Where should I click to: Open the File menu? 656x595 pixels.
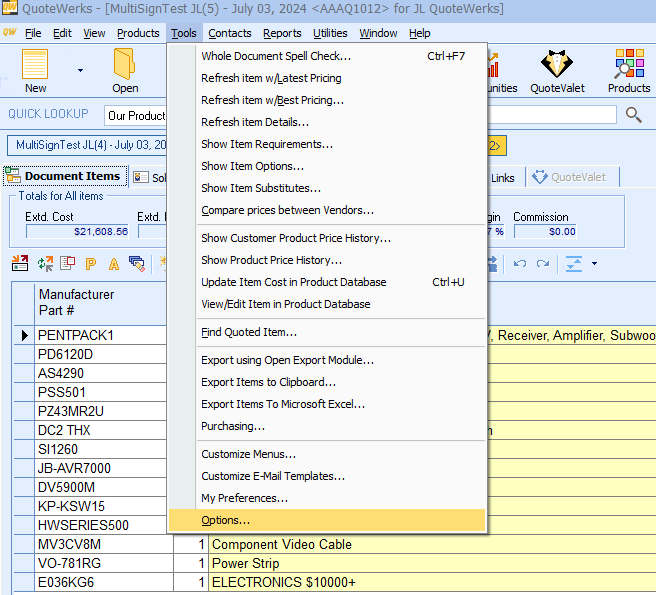point(33,33)
